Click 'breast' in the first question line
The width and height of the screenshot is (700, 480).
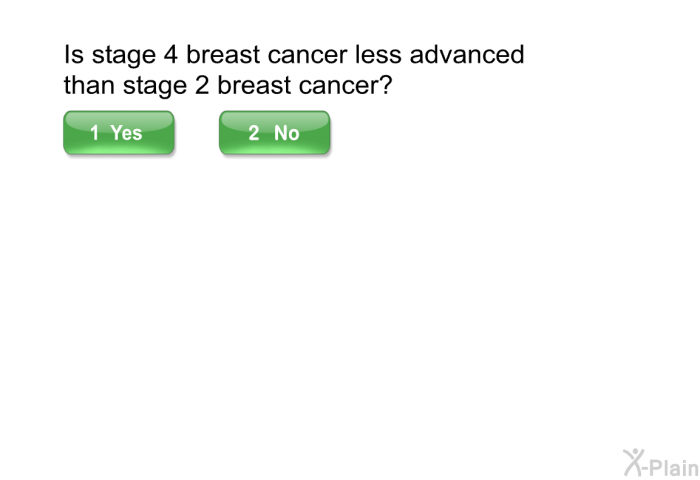pyautogui.click(x=224, y=54)
